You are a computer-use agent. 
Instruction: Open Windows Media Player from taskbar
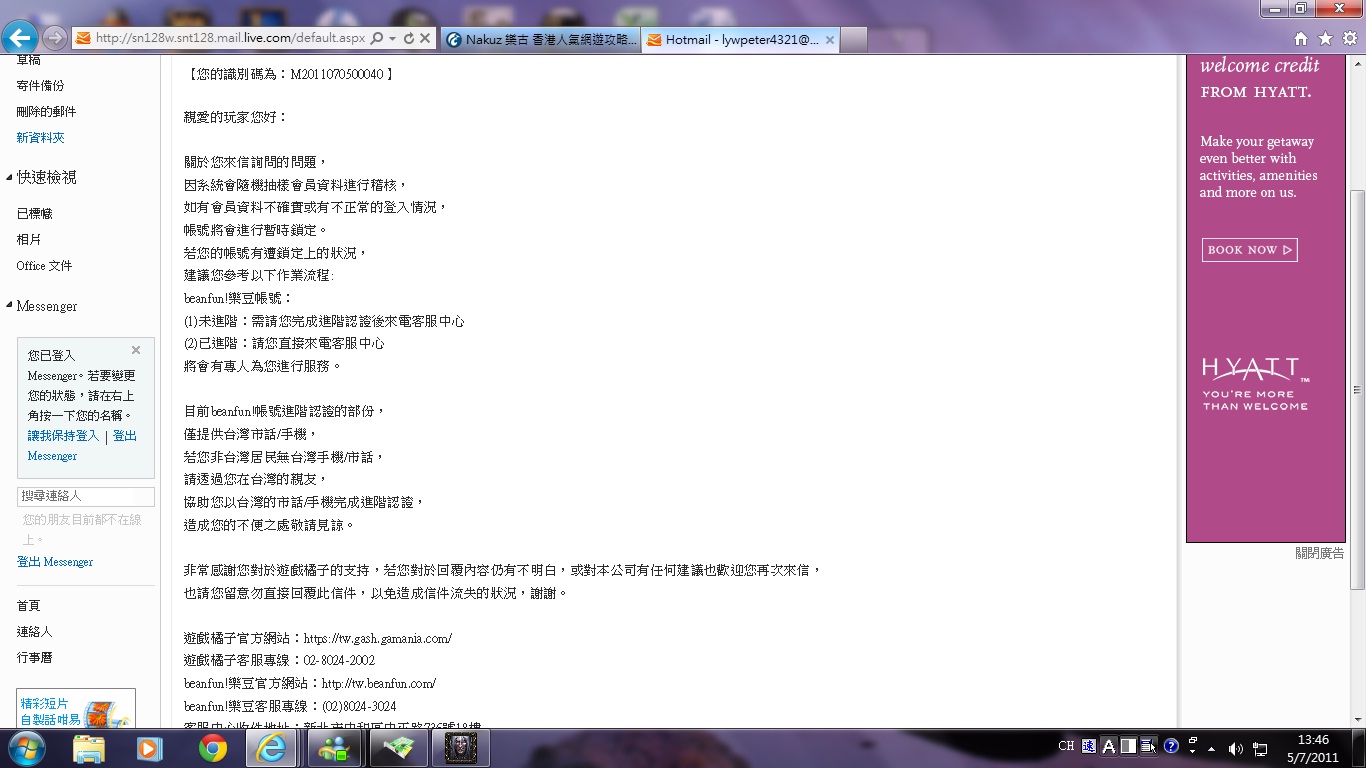150,748
